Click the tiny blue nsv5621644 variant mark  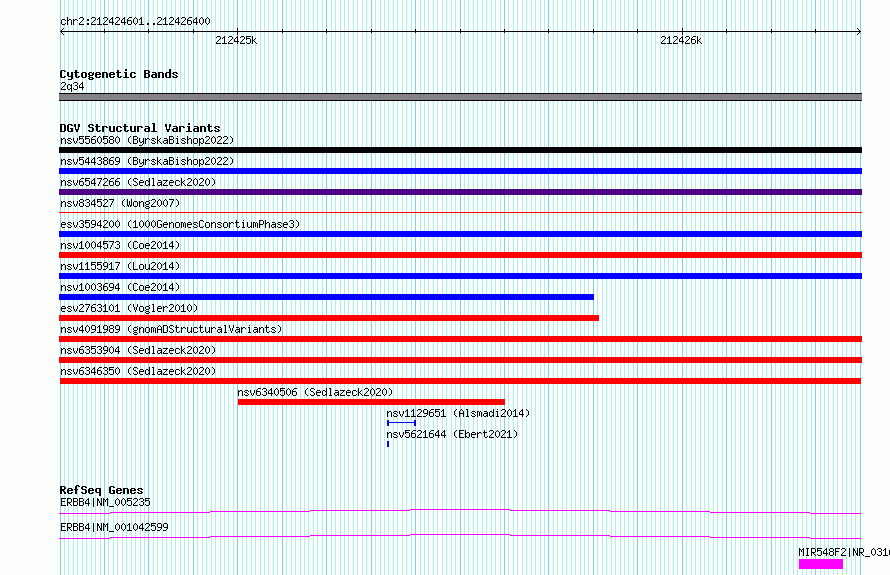point(388,444)
